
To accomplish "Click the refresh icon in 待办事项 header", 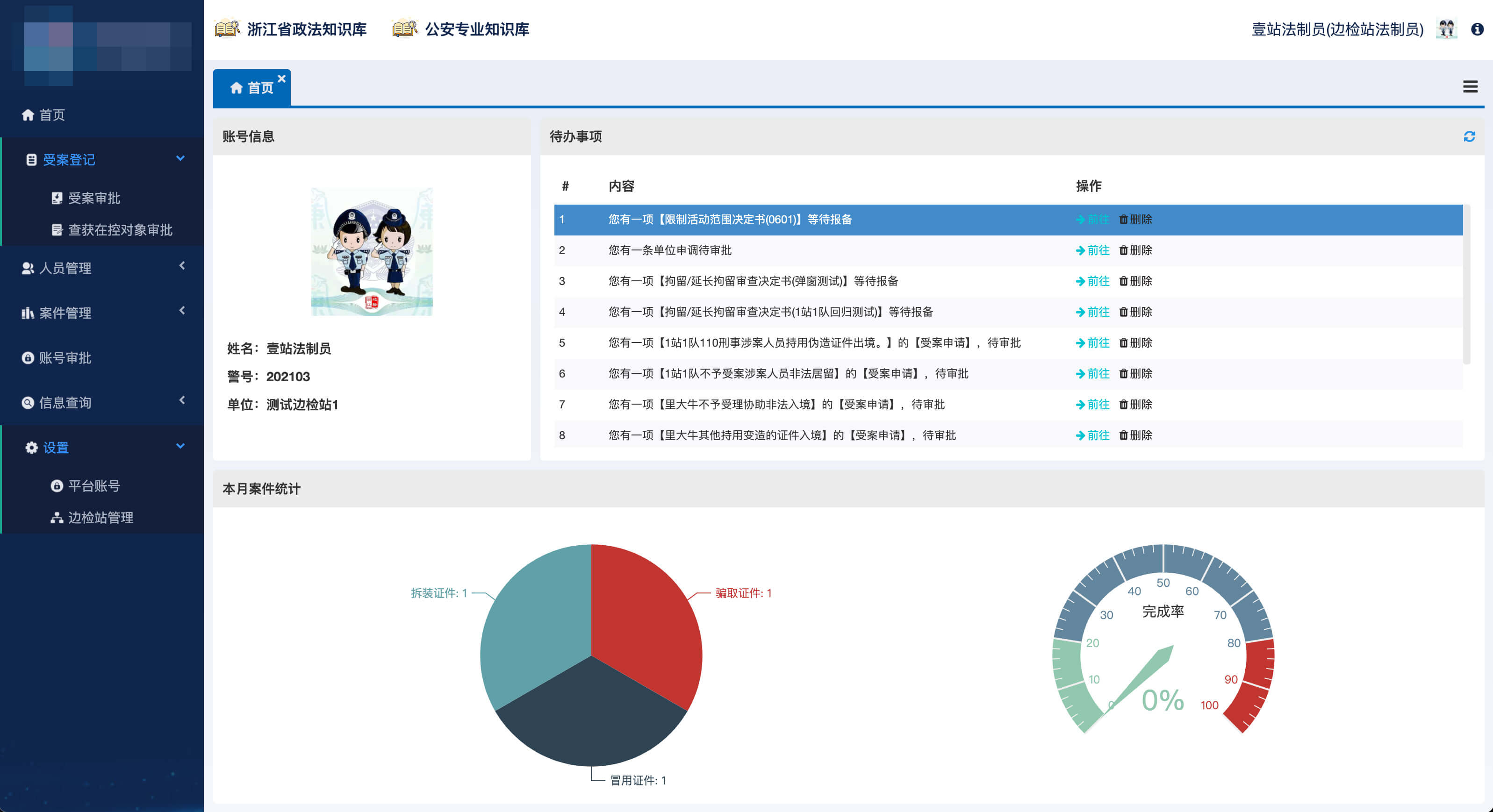I will (1469, 137).
